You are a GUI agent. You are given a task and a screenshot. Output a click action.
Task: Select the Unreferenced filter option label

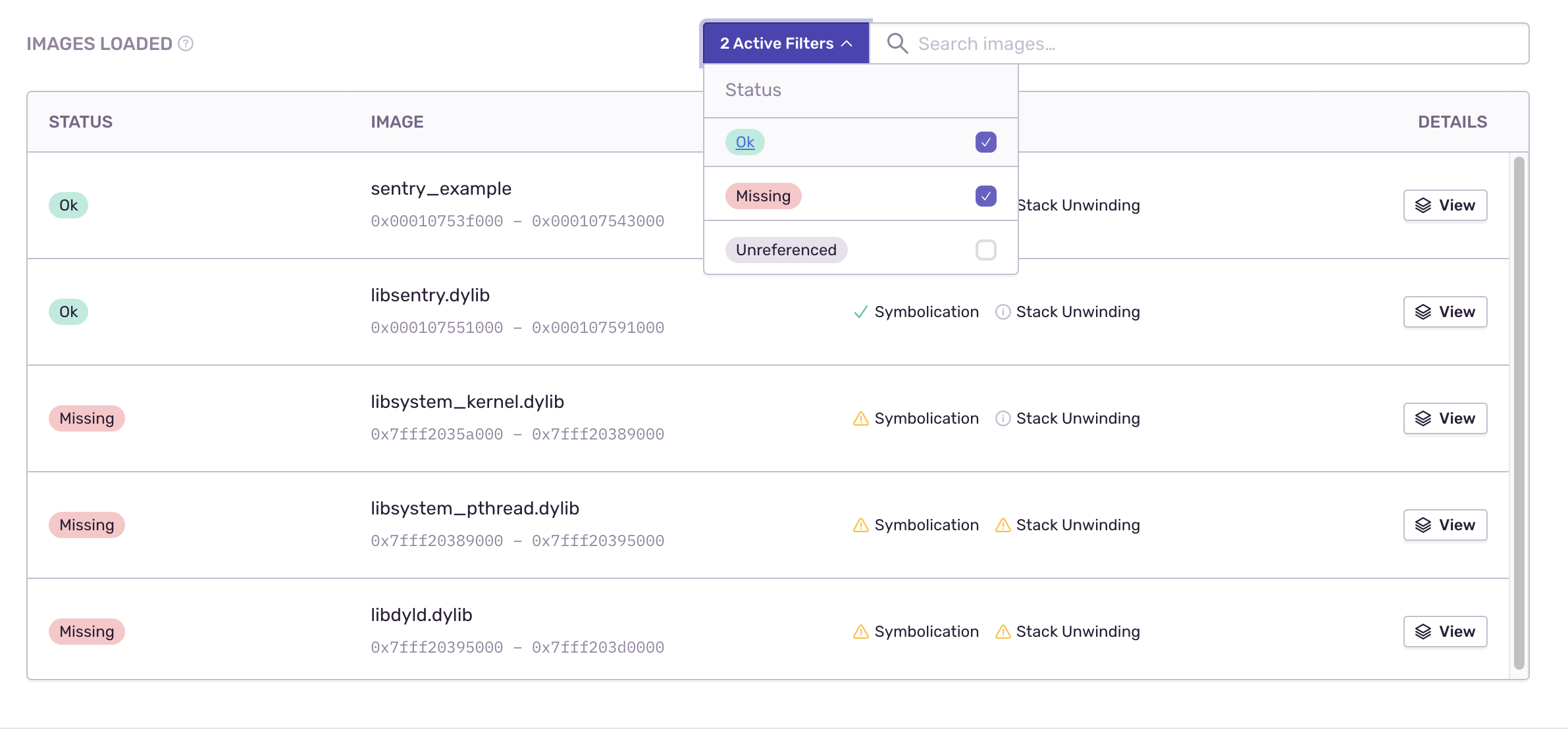(786, 250)
